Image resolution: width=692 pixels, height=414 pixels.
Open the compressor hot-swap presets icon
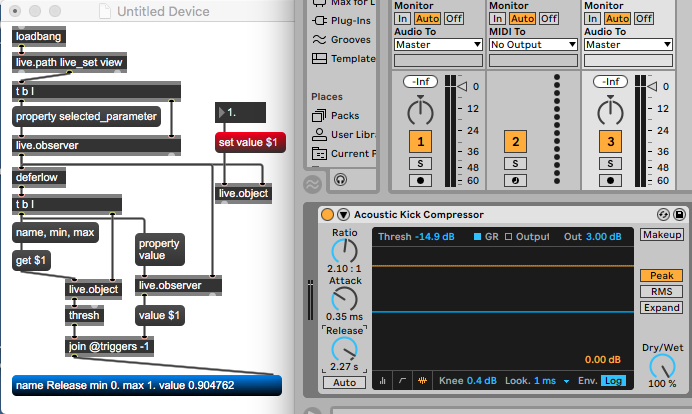point(663,214)
